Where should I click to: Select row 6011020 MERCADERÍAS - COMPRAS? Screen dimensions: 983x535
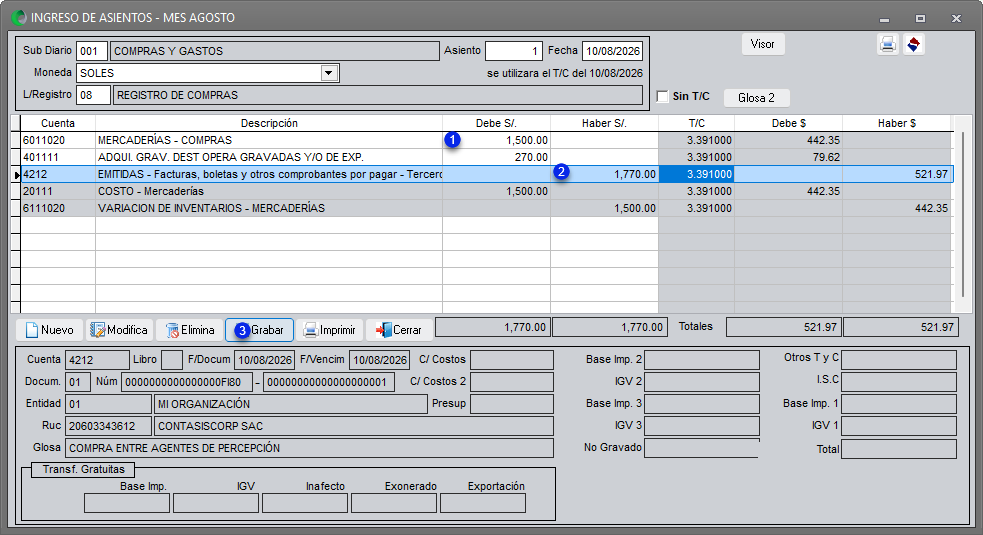(x=486, y=140)
